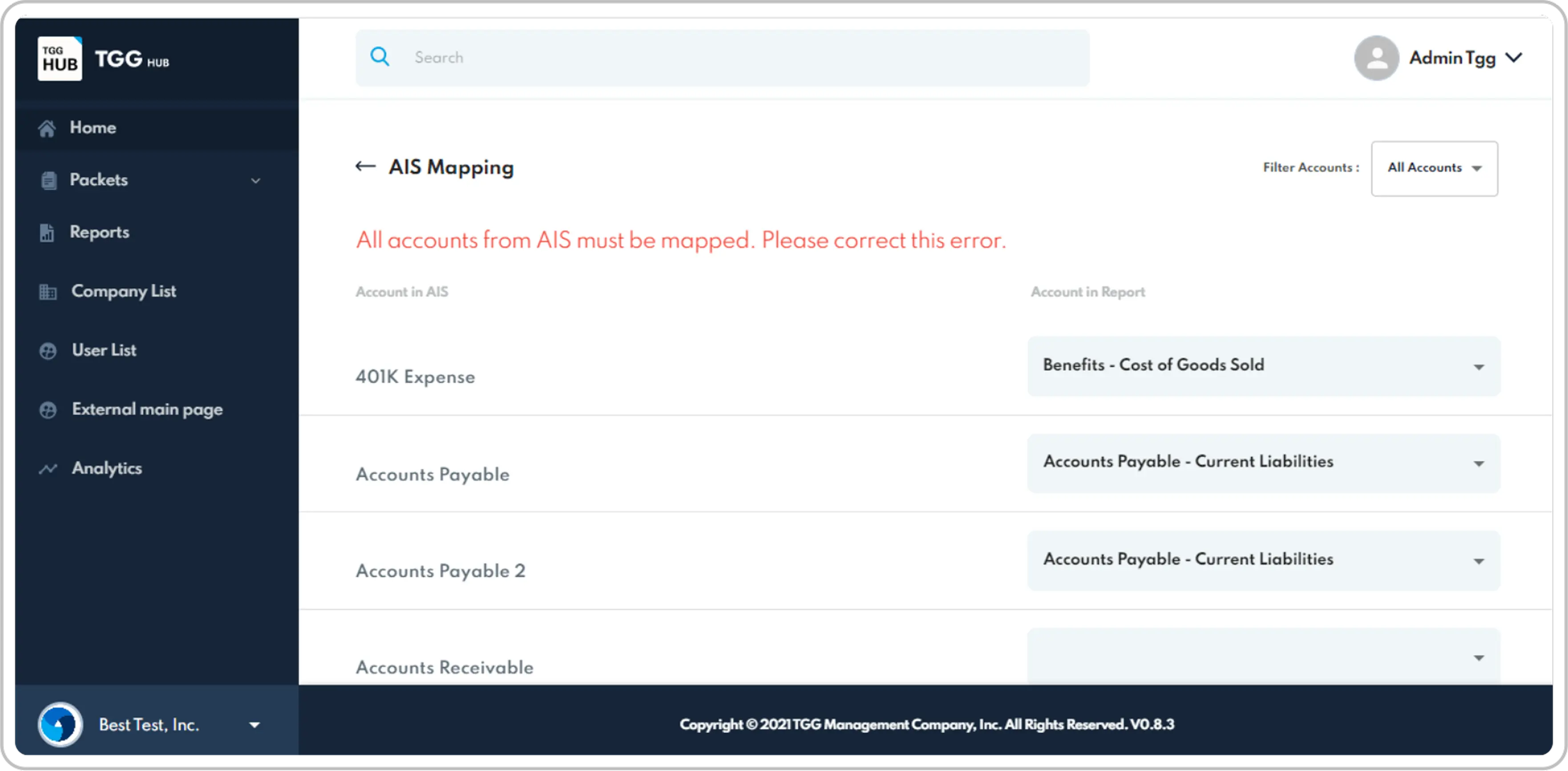Image resolution: width=1568 pixels, height=771 pixels.
Task: Click the External main page icon
Action: (x=48, y=409)
